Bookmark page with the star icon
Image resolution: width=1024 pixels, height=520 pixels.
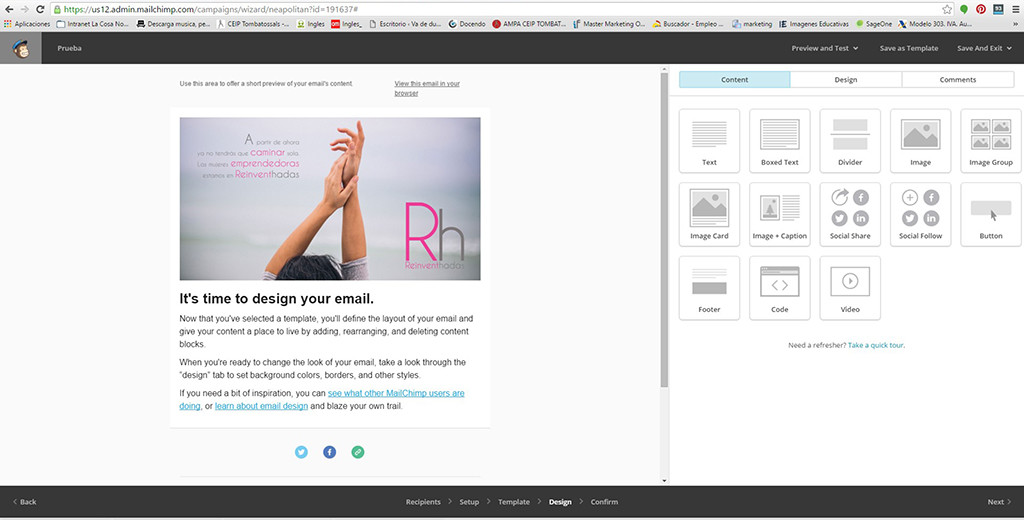pos(947,9)
